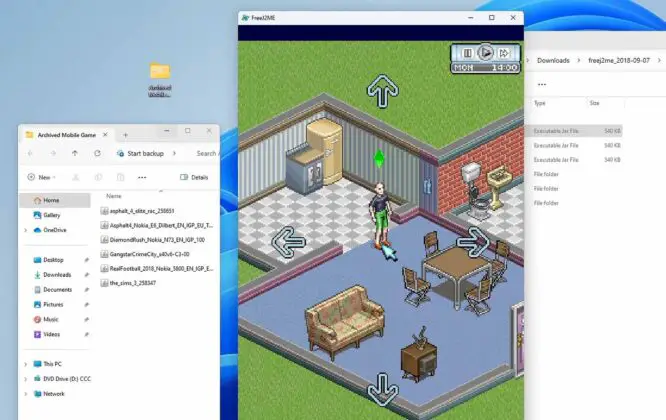
Task: Select file GangstarCrimeCity_s40v6-C3-00
Action: tap(145, 254)
